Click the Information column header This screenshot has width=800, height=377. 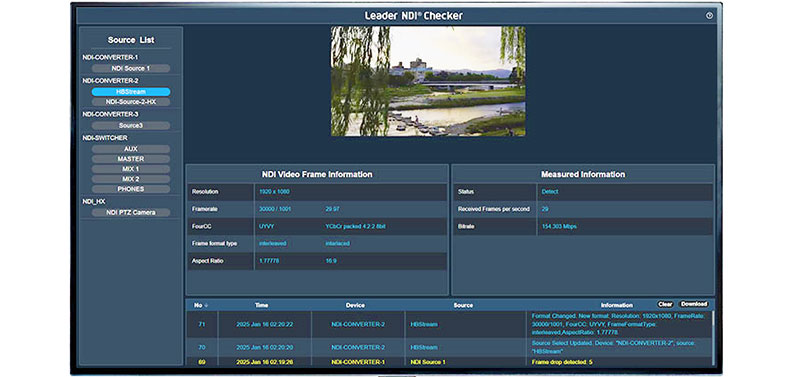[617, 305]
